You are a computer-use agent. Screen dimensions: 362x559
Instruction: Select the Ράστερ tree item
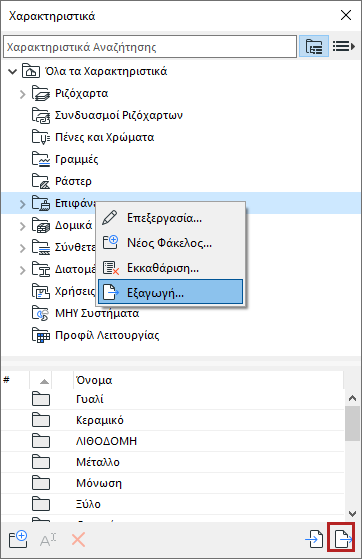(73, 181)
